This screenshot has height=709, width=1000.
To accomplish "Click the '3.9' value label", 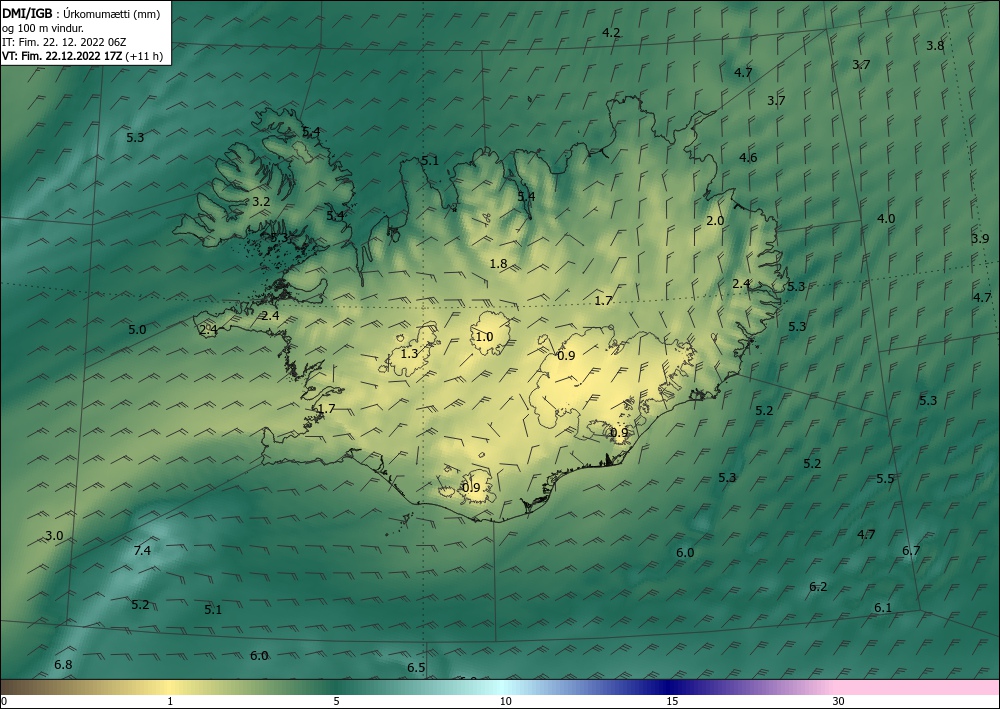I will pyautogui.click(x=980, y=238).
